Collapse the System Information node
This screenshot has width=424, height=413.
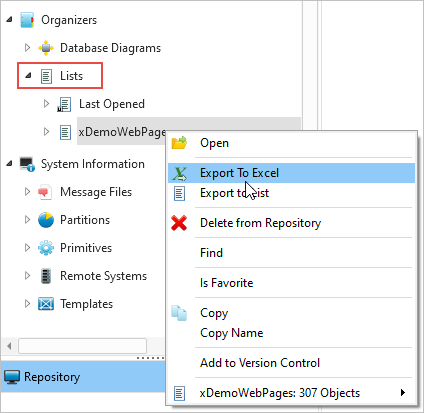click(9, 163)
